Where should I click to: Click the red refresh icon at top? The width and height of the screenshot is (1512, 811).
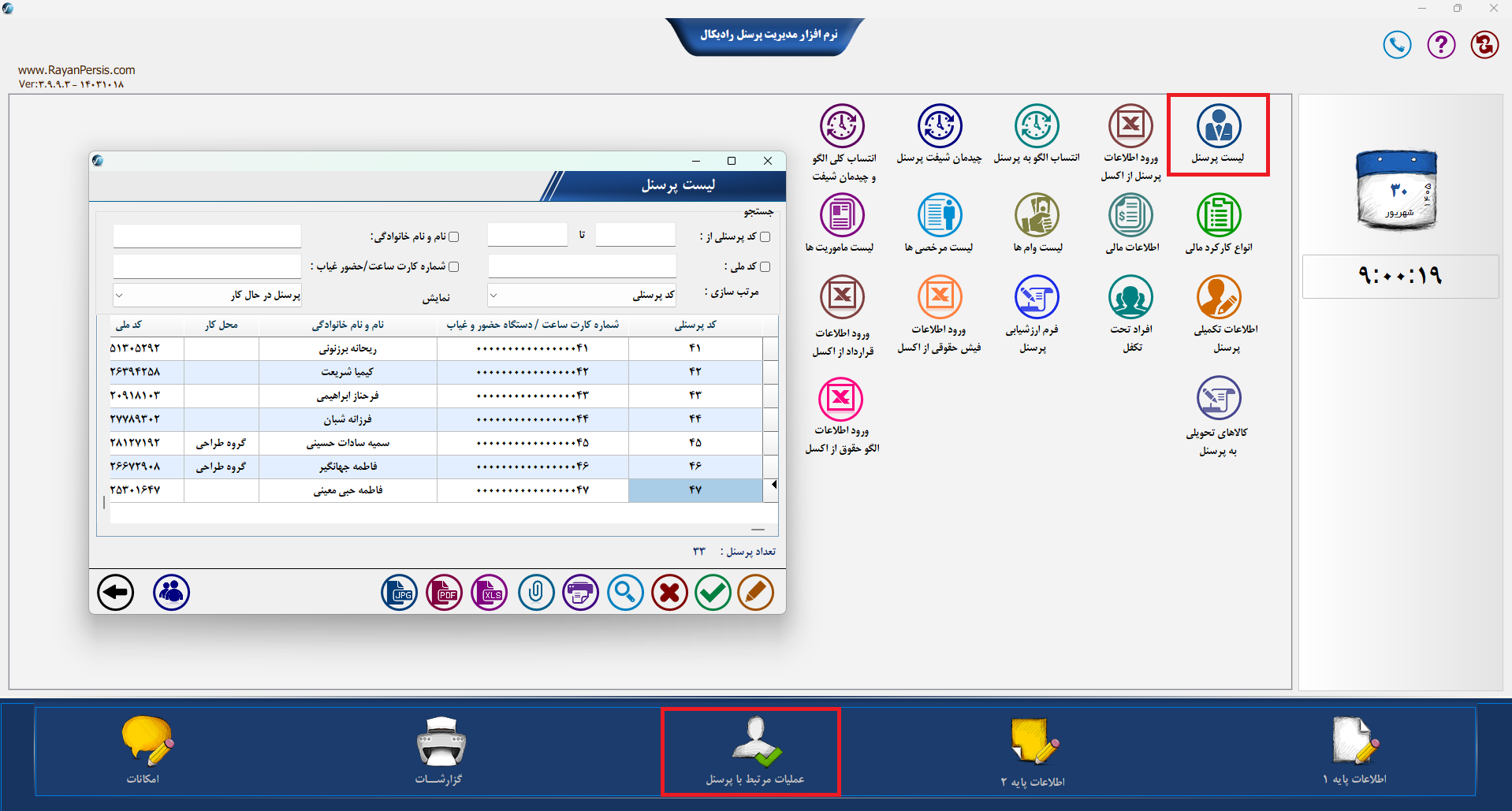point(1484,44)
